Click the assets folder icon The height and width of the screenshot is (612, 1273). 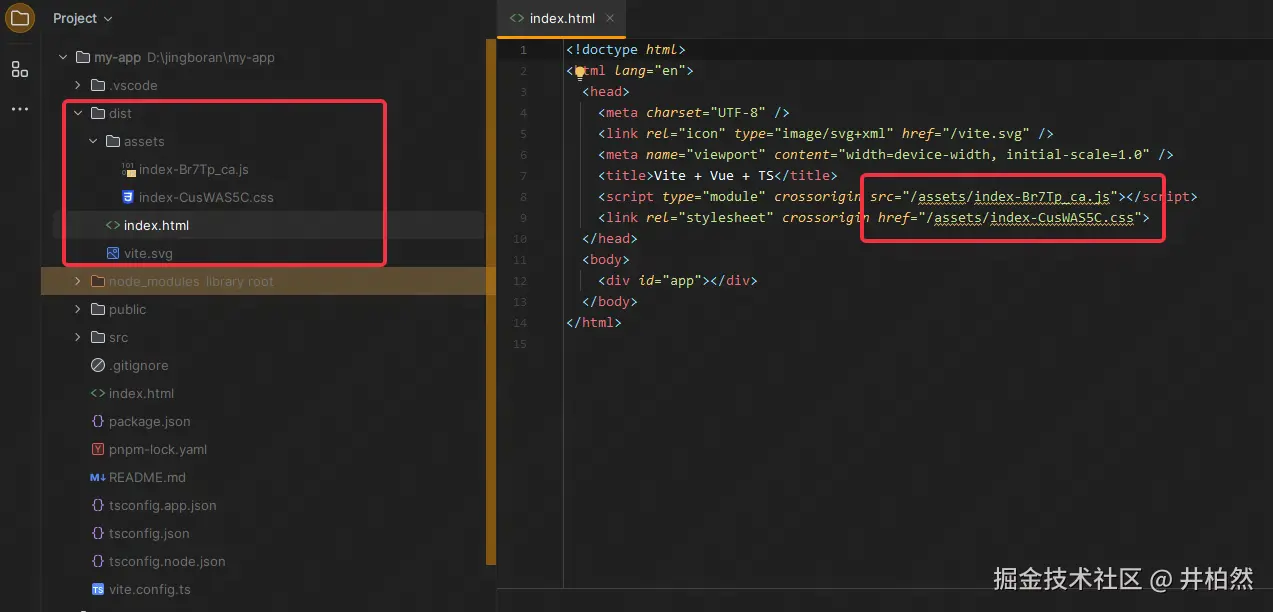pos(113,141)
